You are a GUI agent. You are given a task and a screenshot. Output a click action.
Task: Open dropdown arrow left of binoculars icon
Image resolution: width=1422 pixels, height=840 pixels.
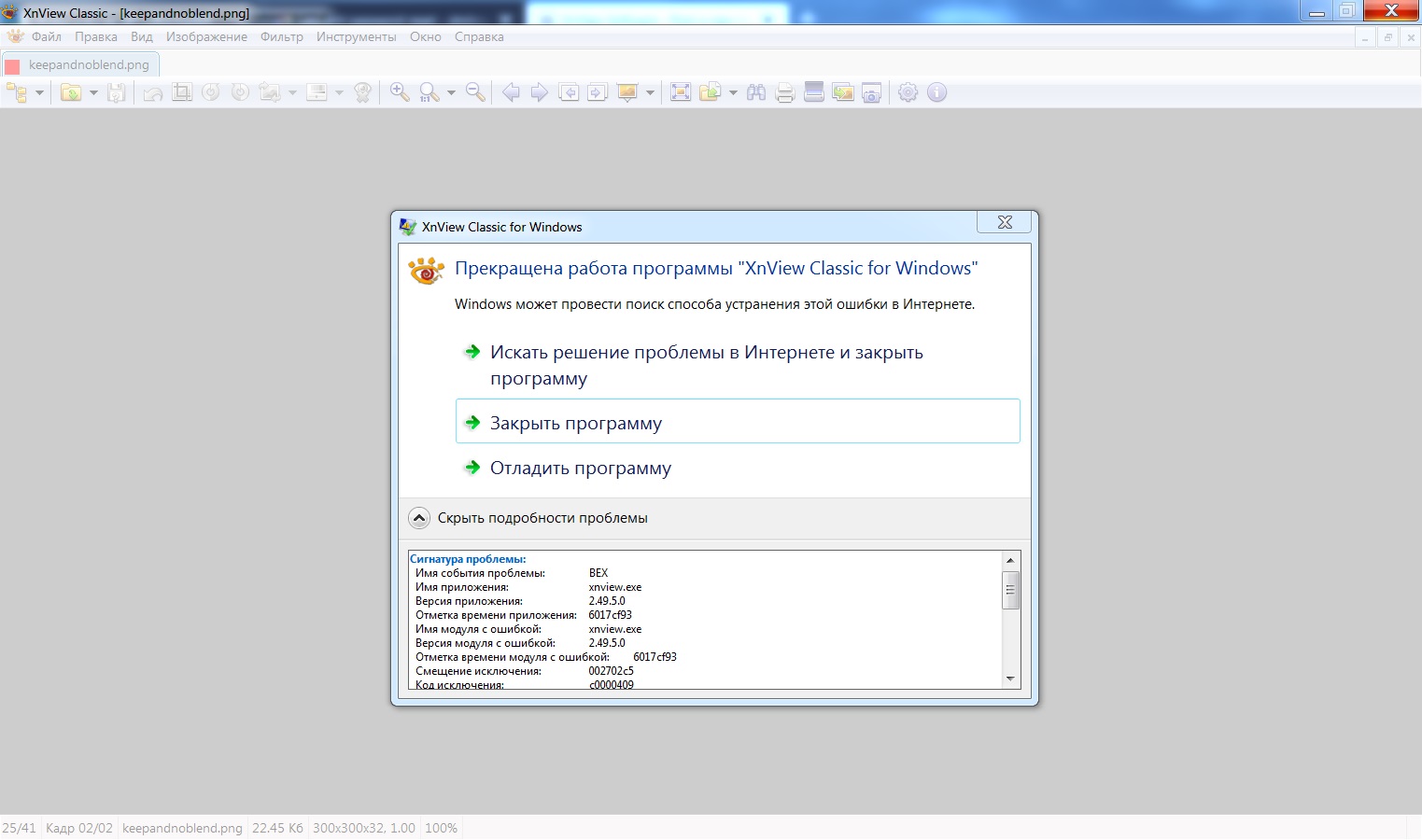733,92
